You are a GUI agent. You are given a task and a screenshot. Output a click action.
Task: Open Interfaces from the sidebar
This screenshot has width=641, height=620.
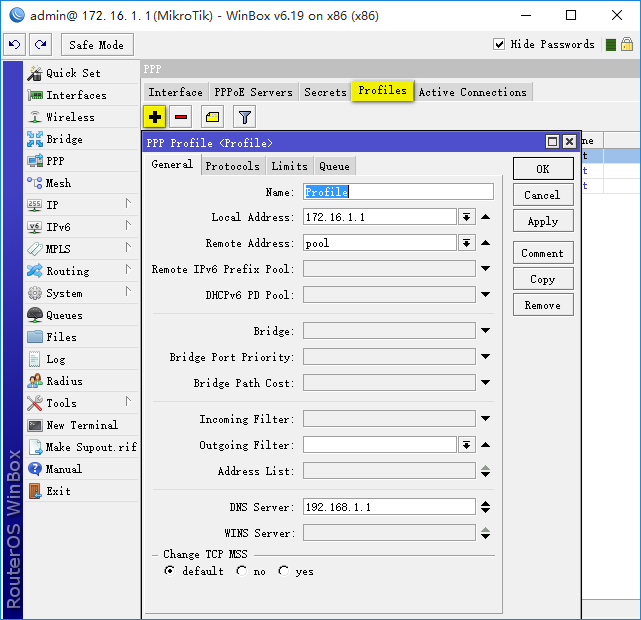click(75, 95)
